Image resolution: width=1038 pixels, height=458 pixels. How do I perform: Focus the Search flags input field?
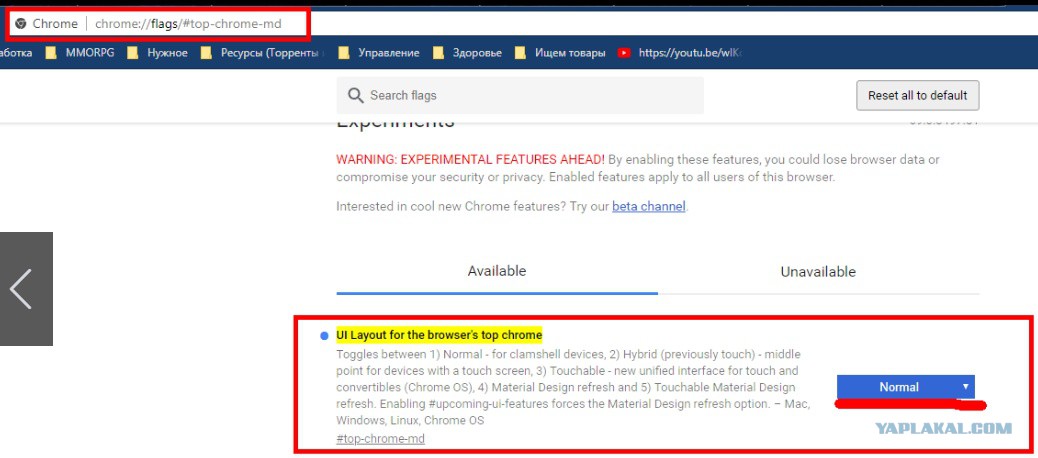point(520,95)
